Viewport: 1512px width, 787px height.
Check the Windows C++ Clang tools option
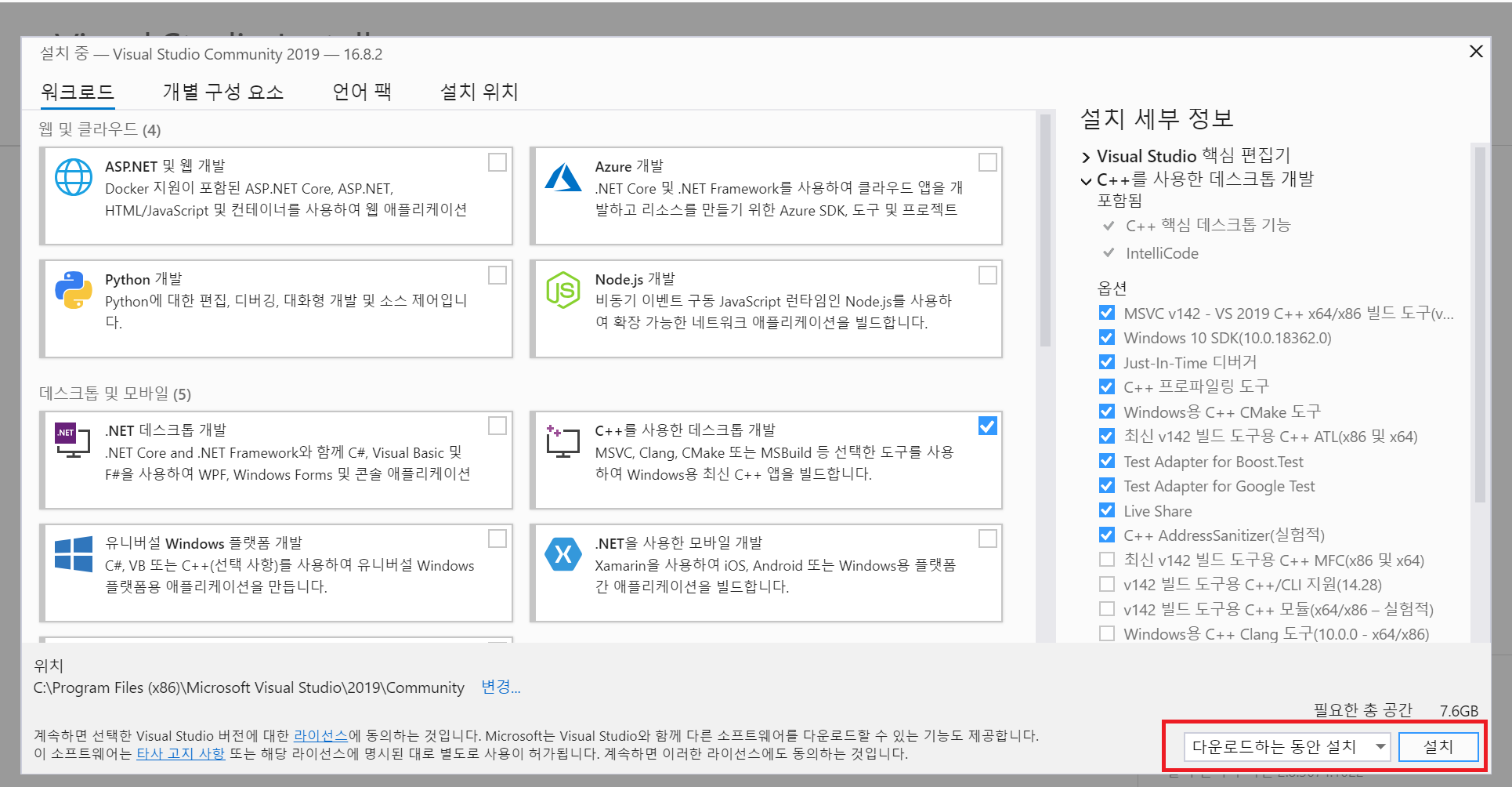tap(1106, 633)
